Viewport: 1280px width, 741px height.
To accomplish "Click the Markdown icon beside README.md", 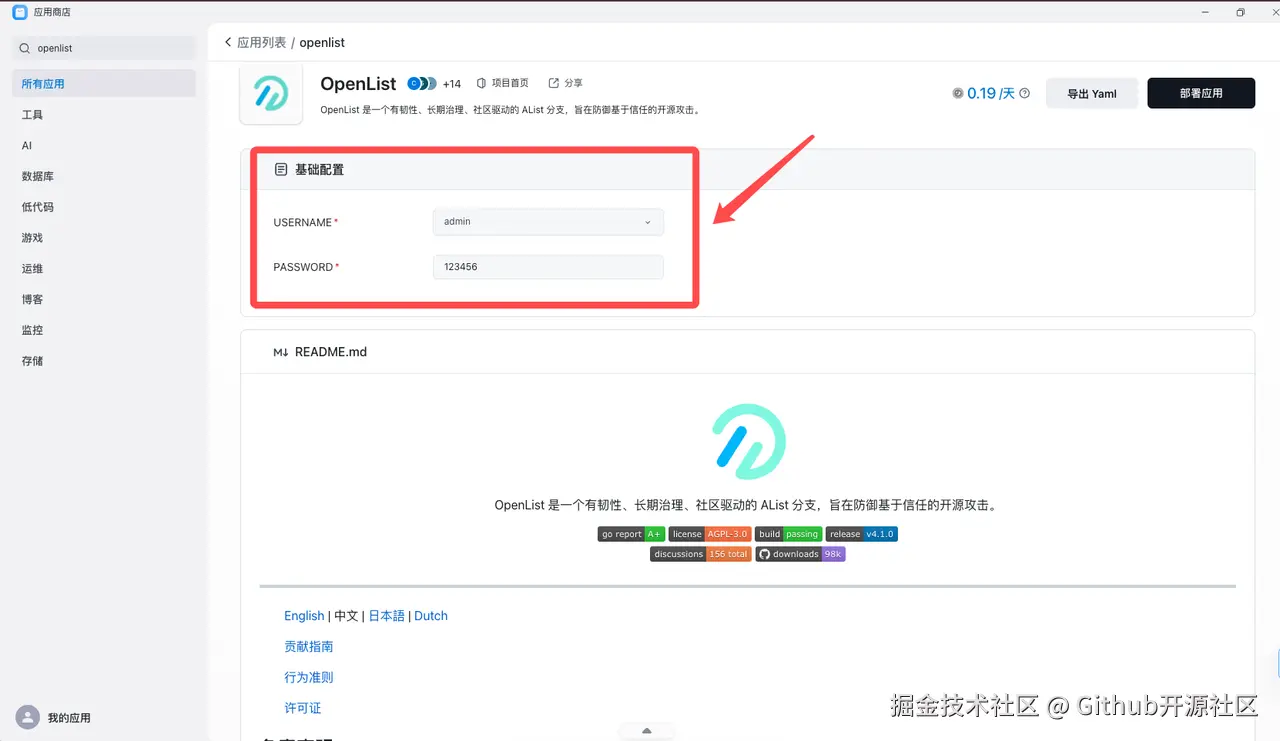I will tap(280, 352).
